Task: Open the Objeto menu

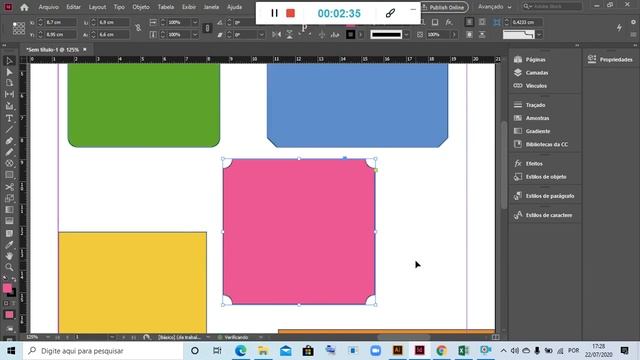Action: coord(141,7)
